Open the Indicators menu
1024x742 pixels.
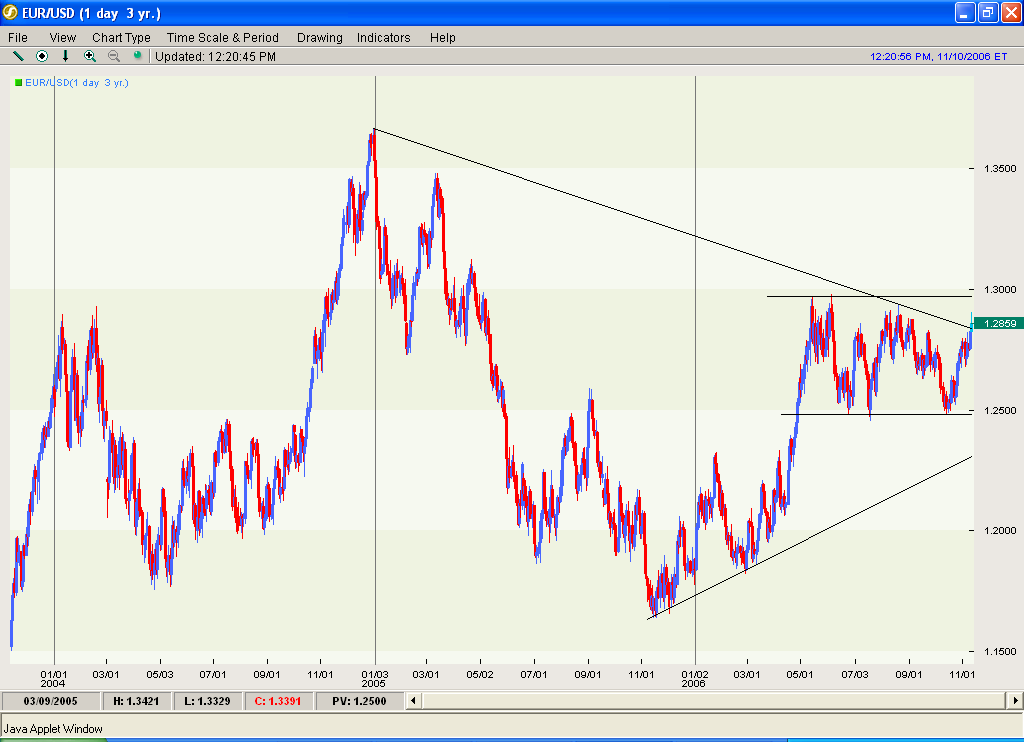[384, 37]
